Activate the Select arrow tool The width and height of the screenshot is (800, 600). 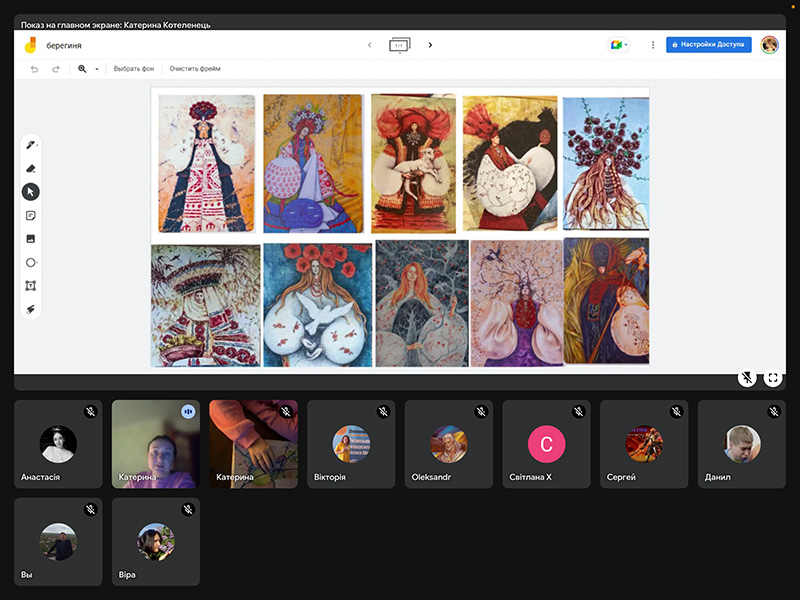31,192
